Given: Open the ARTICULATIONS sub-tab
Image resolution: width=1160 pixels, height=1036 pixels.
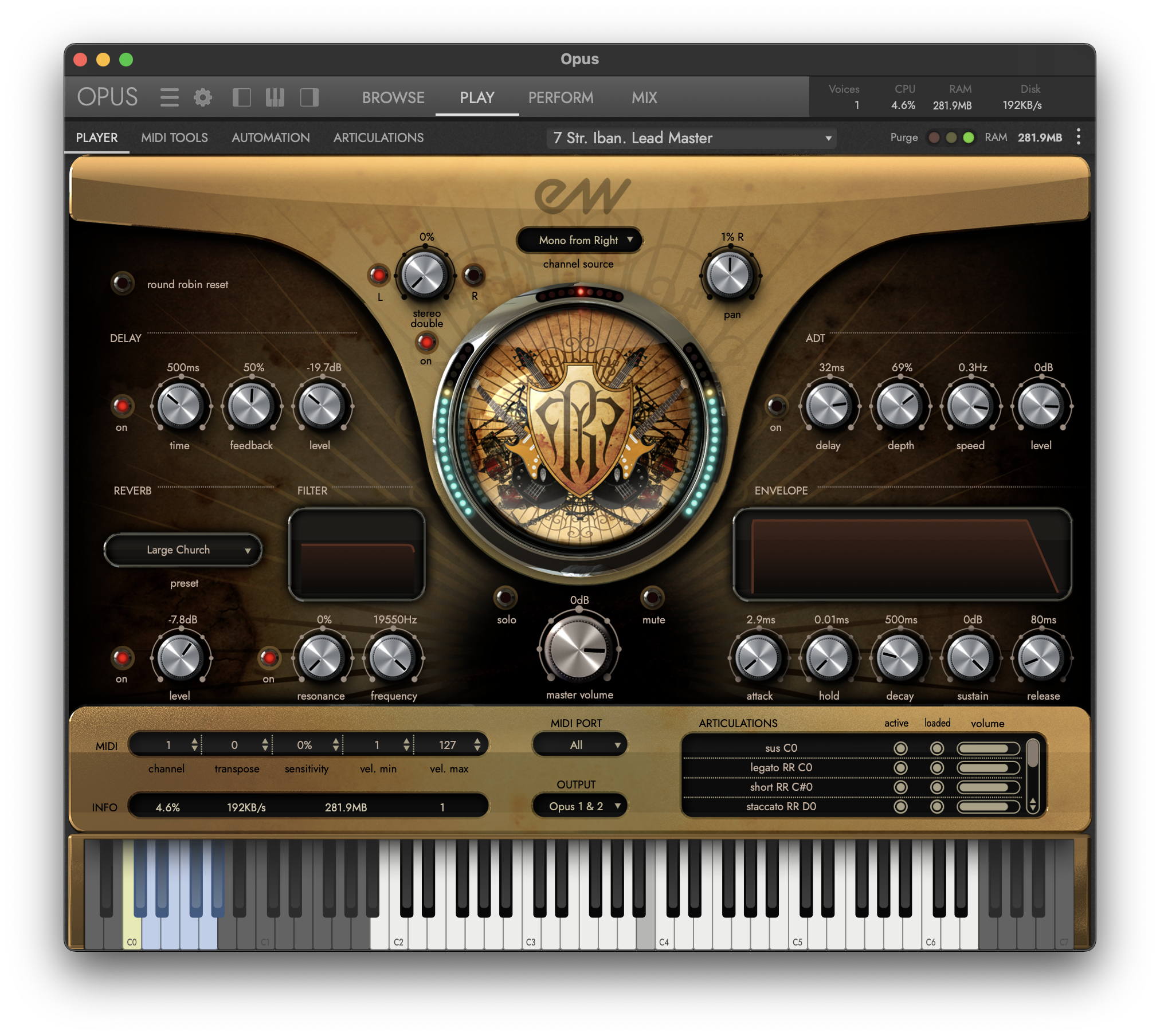Looking at the screenshot, I should (378, 138).
